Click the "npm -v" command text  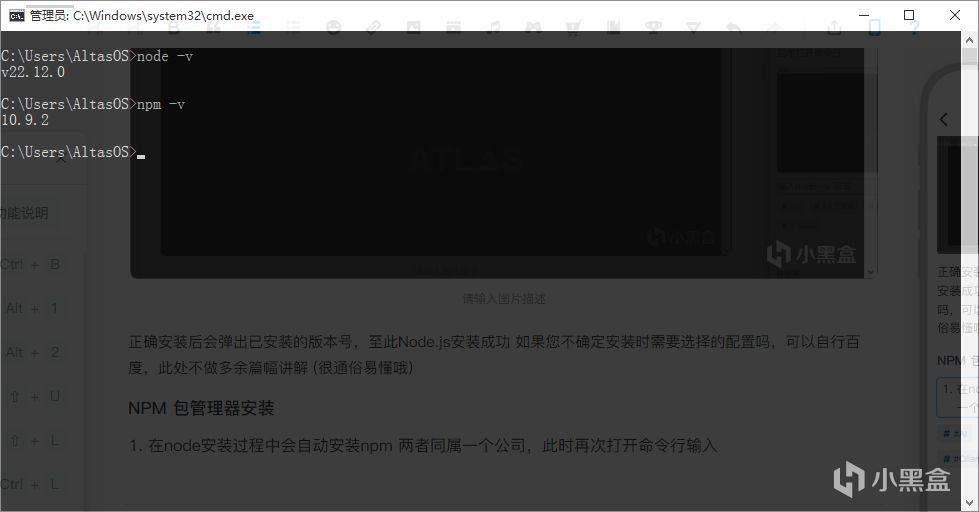(161, 104)
